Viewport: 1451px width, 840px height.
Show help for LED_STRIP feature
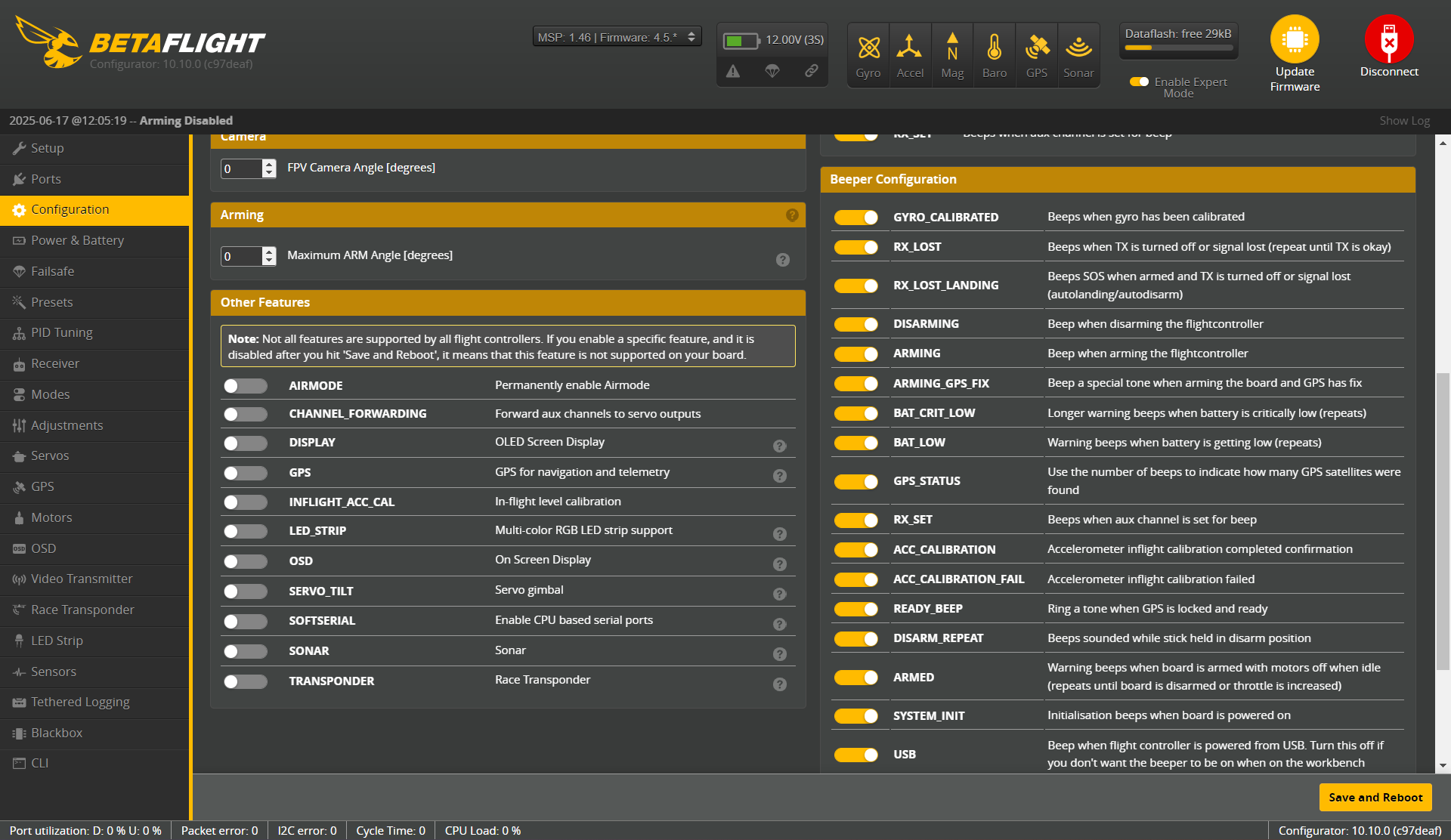780,534
